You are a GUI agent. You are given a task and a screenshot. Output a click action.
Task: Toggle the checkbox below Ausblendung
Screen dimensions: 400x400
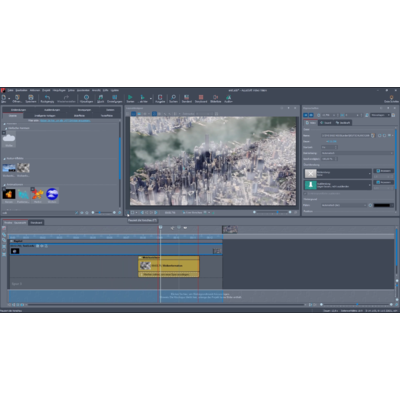point(305,193)
